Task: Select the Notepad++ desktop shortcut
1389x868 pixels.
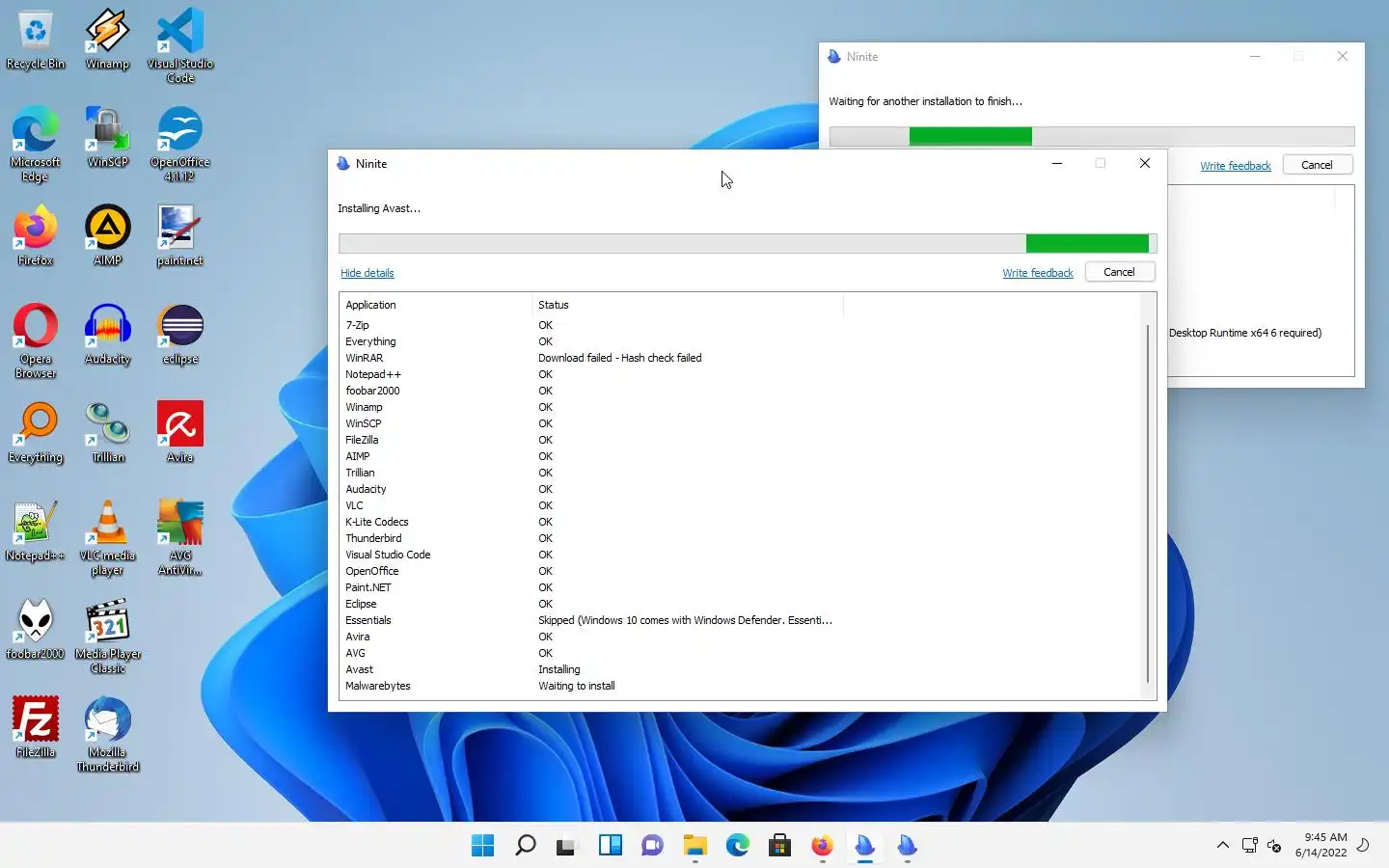Action: click(x=36, y=531)
